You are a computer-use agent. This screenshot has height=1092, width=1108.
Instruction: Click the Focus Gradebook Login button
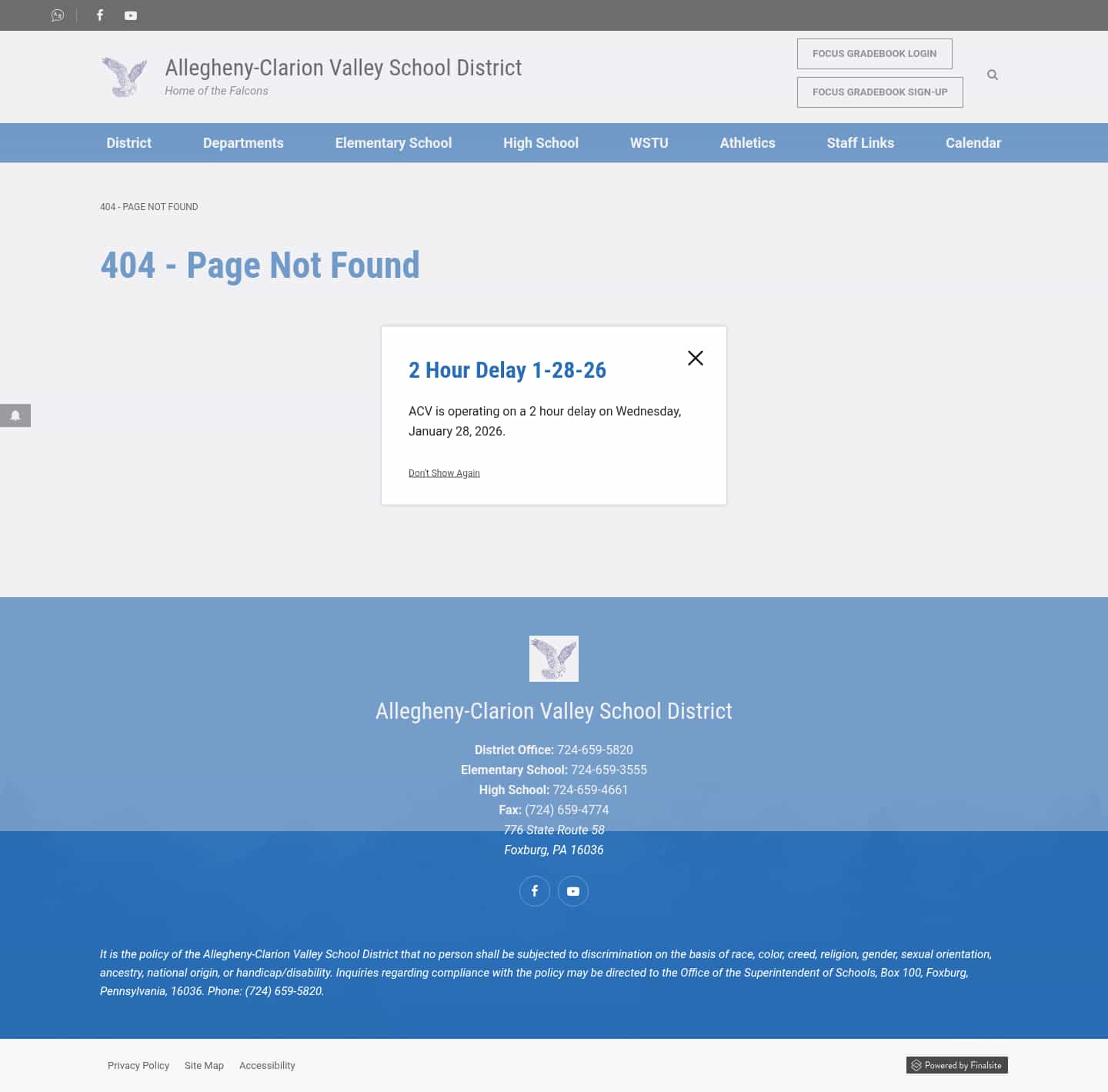874,53
